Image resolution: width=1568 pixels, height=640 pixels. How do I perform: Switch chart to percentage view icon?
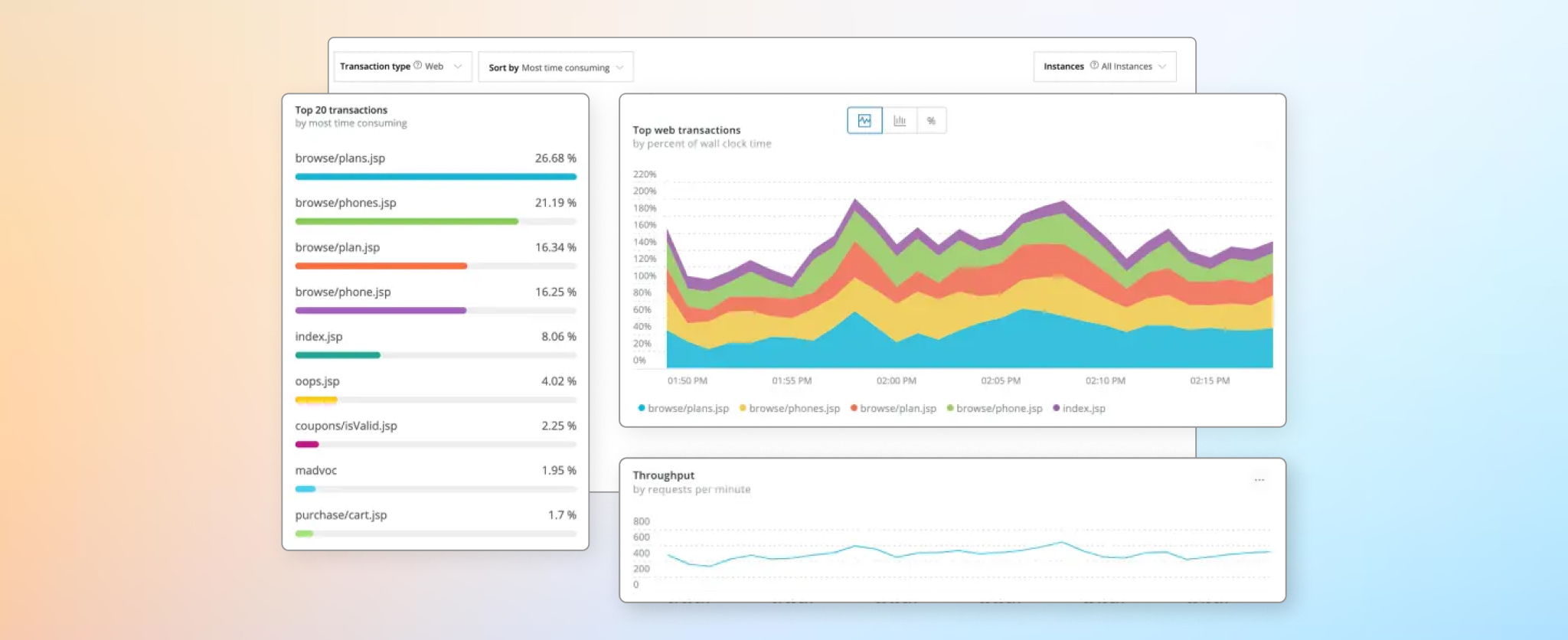click(931, 121)
